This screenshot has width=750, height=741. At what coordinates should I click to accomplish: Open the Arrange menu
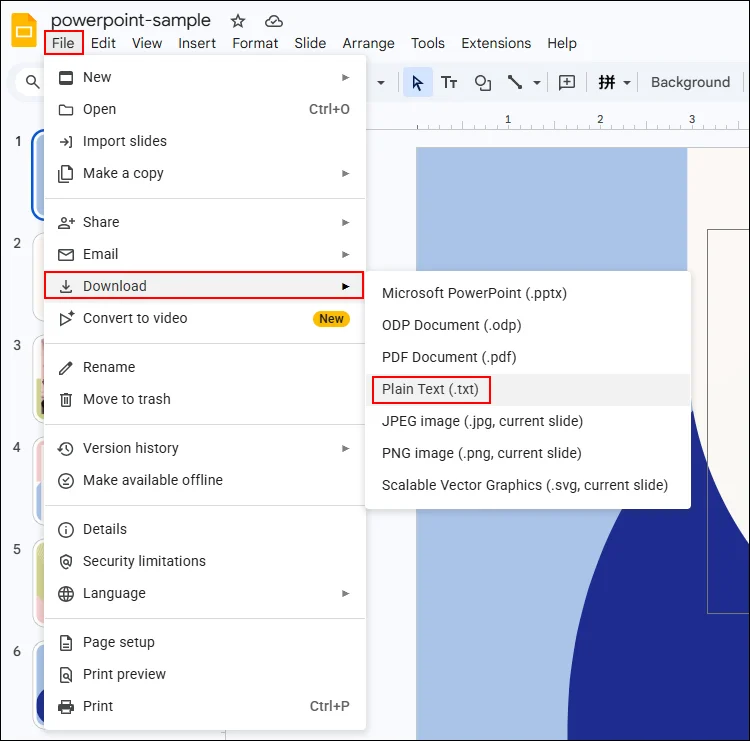[368, 43]
